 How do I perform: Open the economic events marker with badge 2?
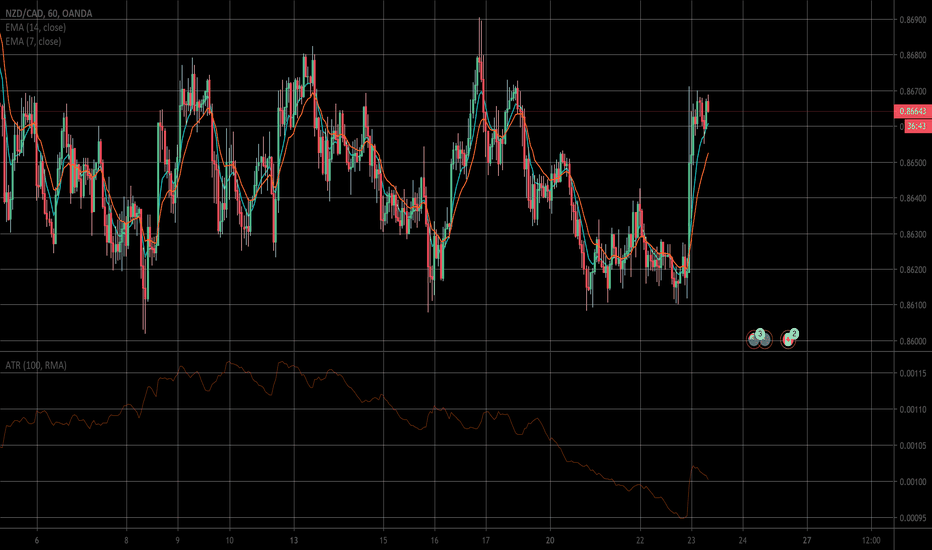[789, 339]
